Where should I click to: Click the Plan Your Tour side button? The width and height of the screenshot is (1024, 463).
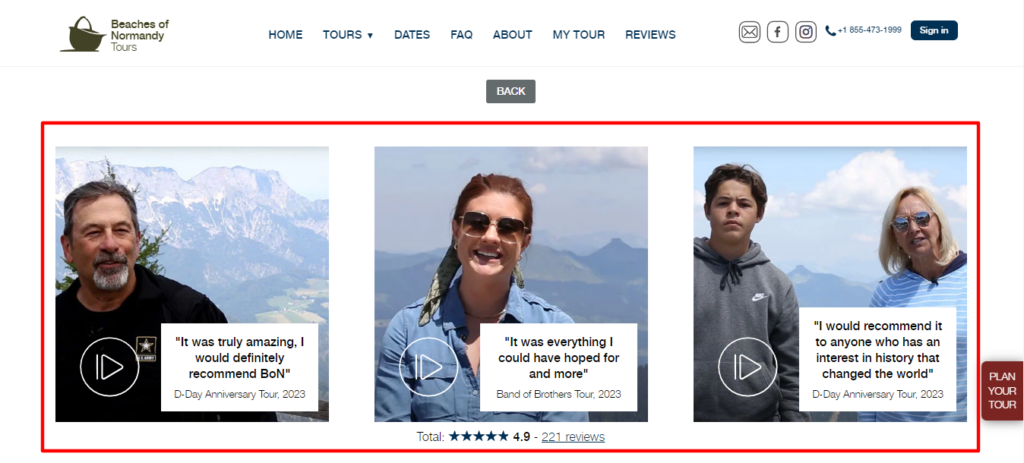point(1002,391)
